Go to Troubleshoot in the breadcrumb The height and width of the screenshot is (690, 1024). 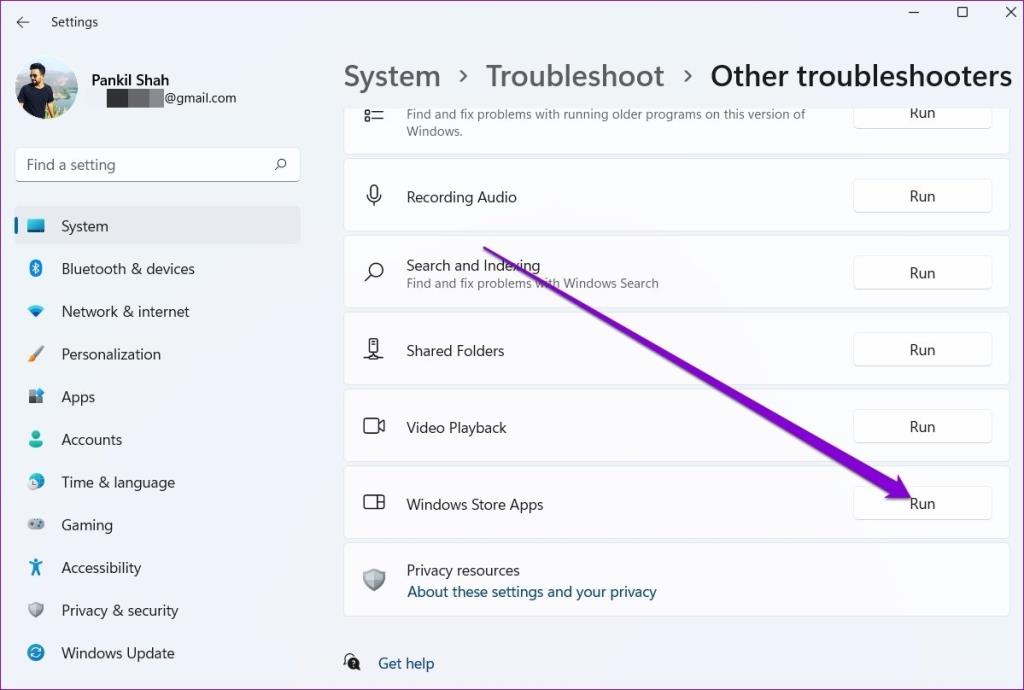point(574,76)
